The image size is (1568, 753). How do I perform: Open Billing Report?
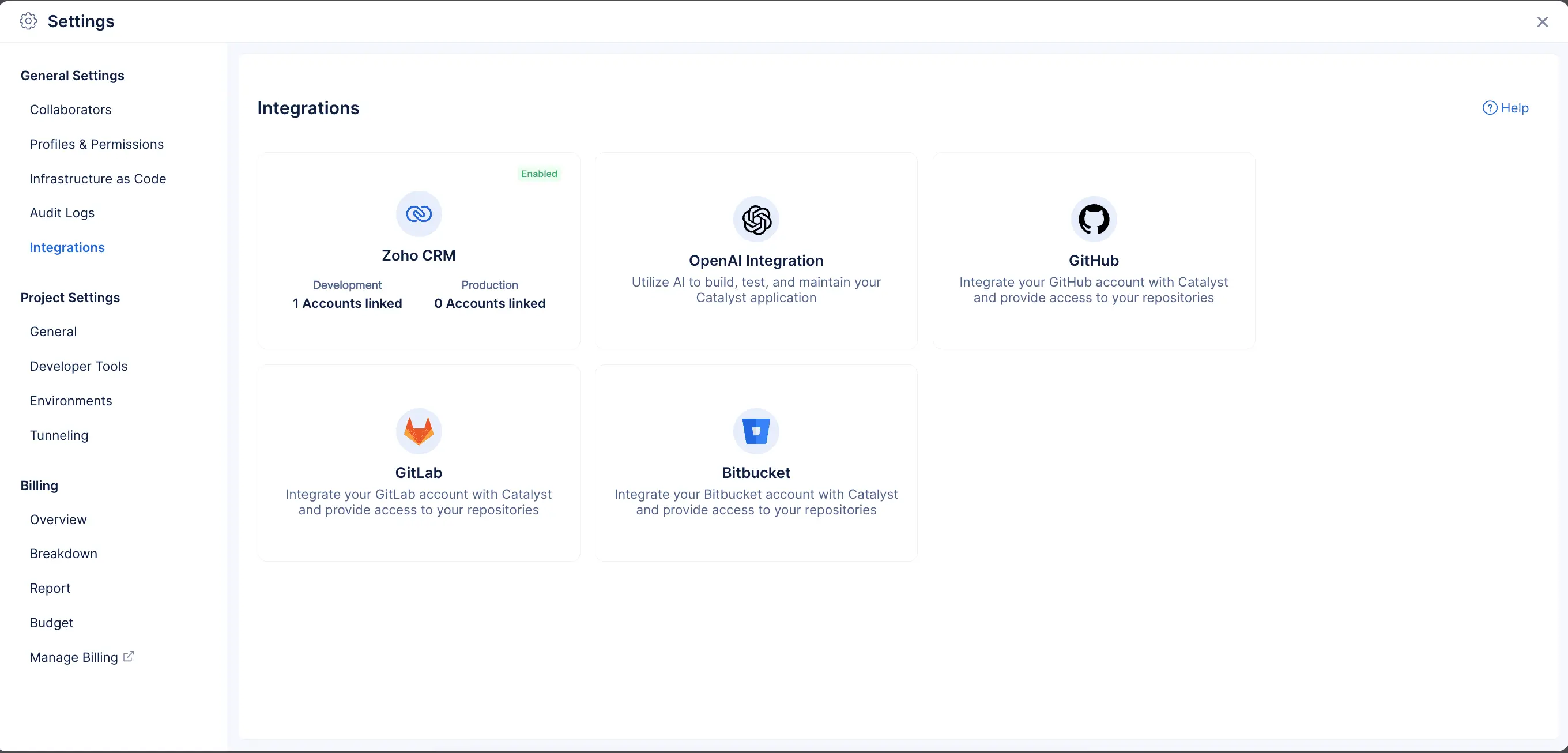click(50, 589)
